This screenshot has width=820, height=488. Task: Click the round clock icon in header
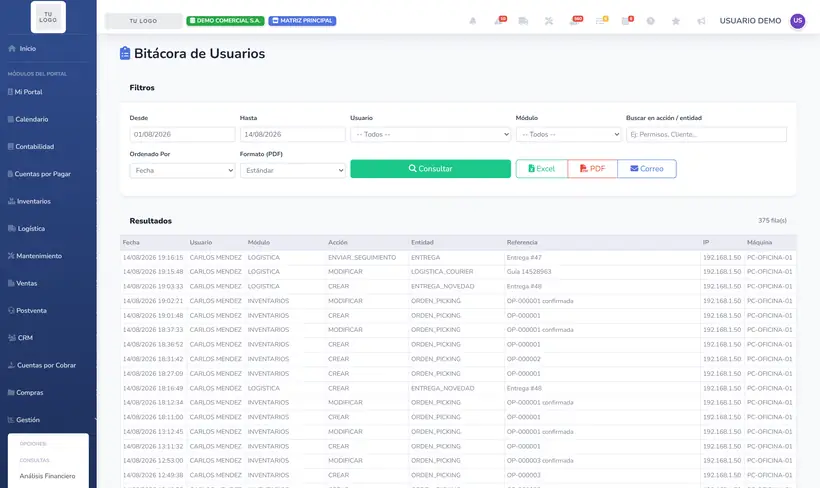point(650,21)
